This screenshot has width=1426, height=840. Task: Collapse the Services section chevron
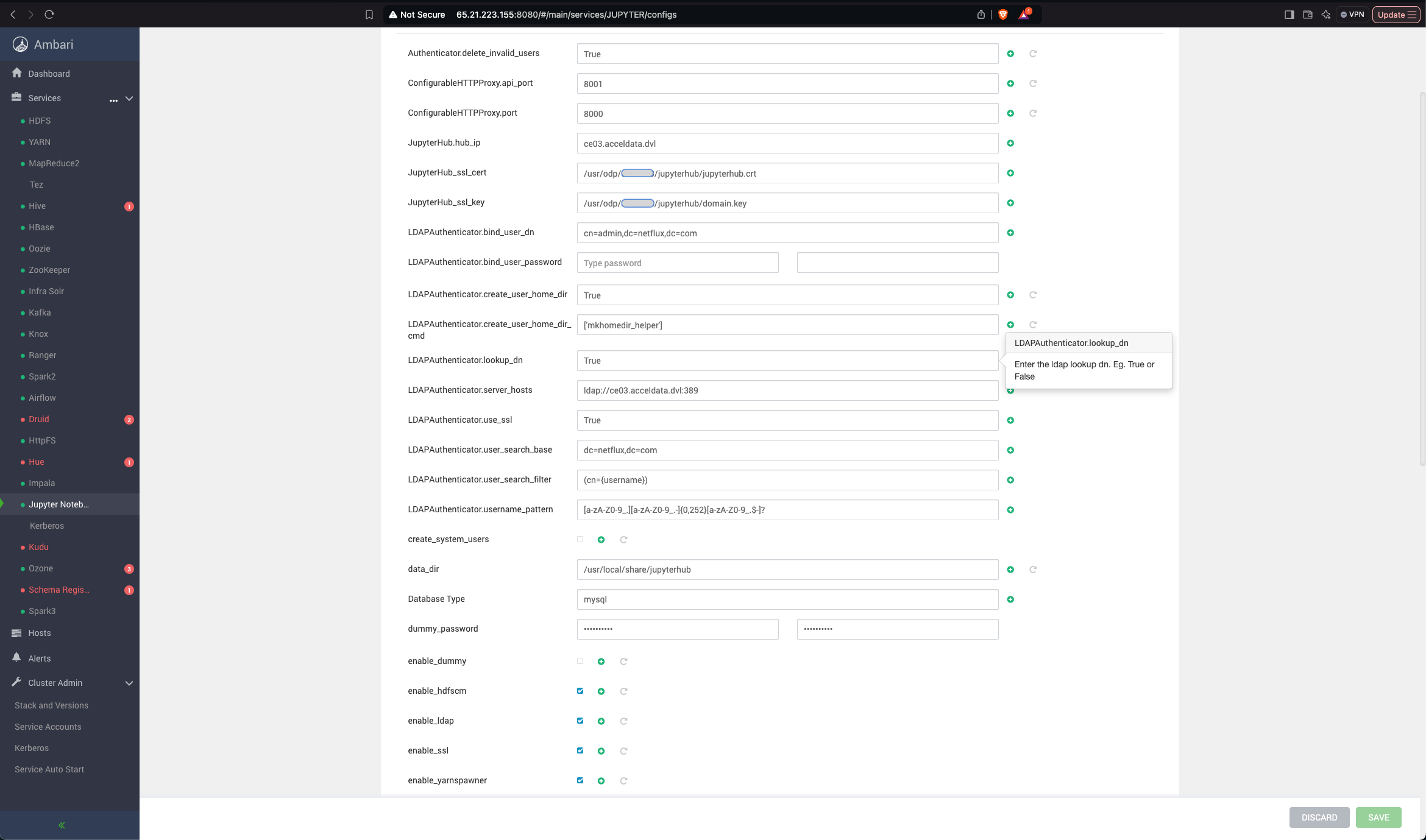pos(129,98)
